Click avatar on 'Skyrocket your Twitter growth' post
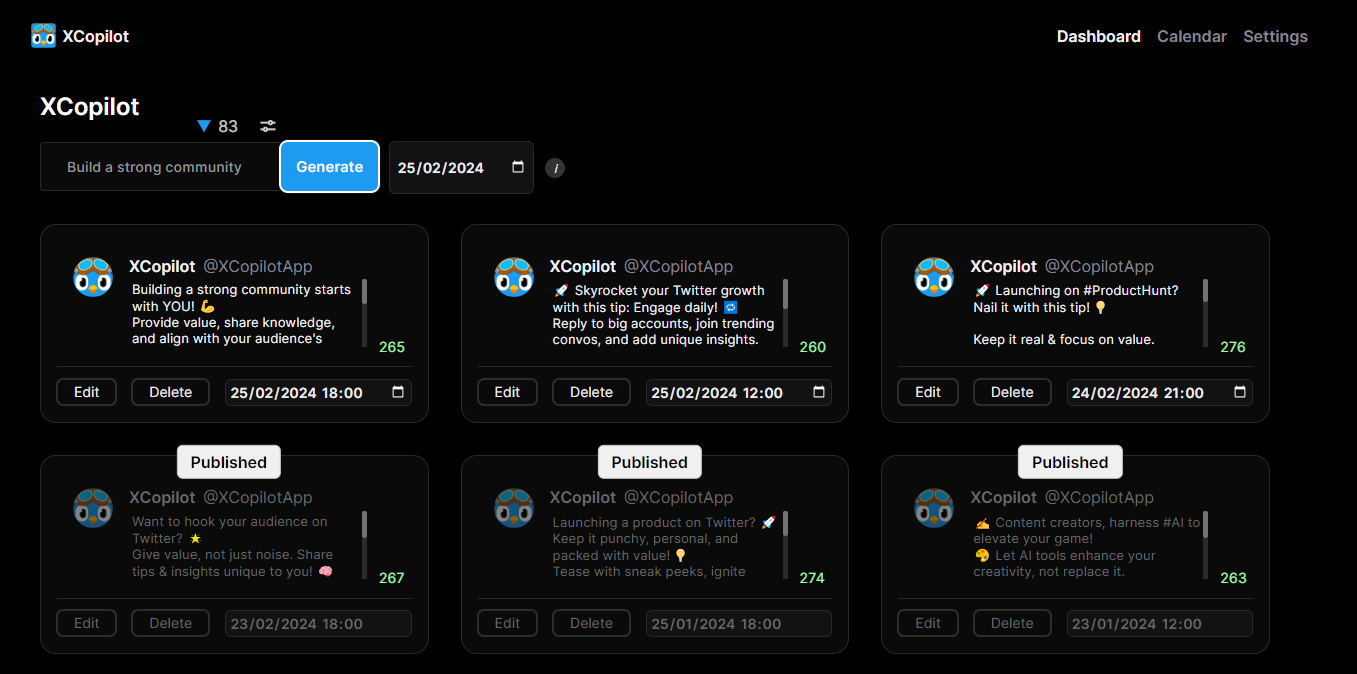 coord(514,277)
